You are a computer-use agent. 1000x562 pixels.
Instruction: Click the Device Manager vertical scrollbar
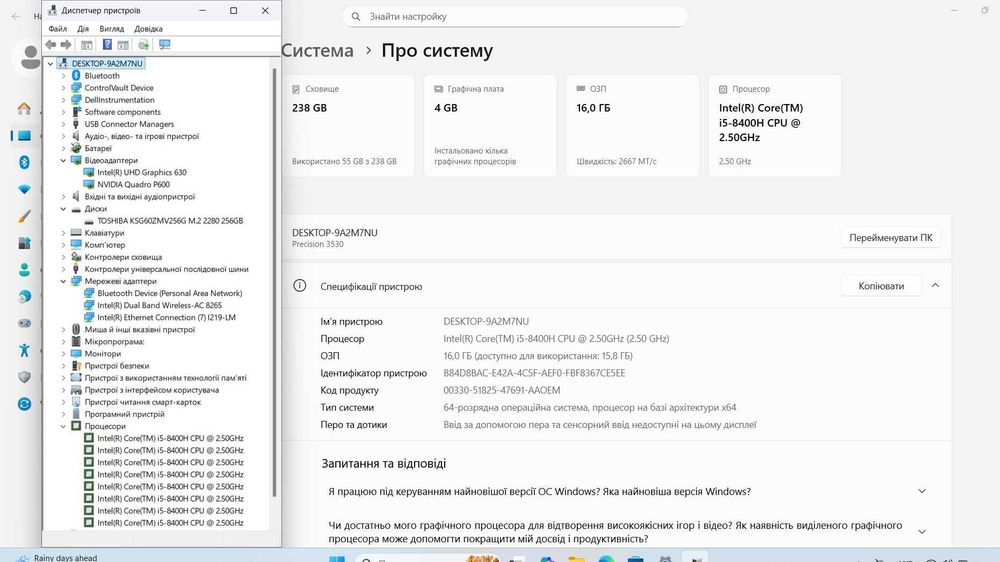point(275,281)
